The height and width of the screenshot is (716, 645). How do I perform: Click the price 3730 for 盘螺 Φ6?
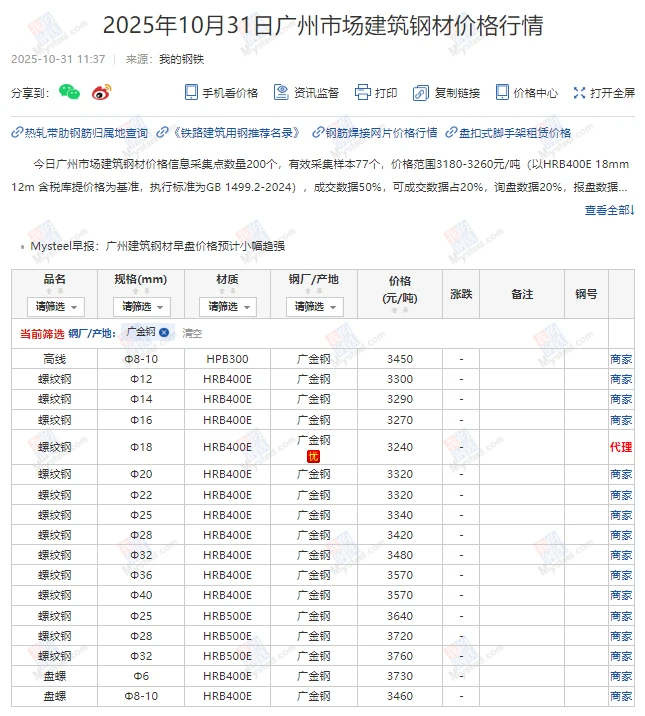pos(400,676)
